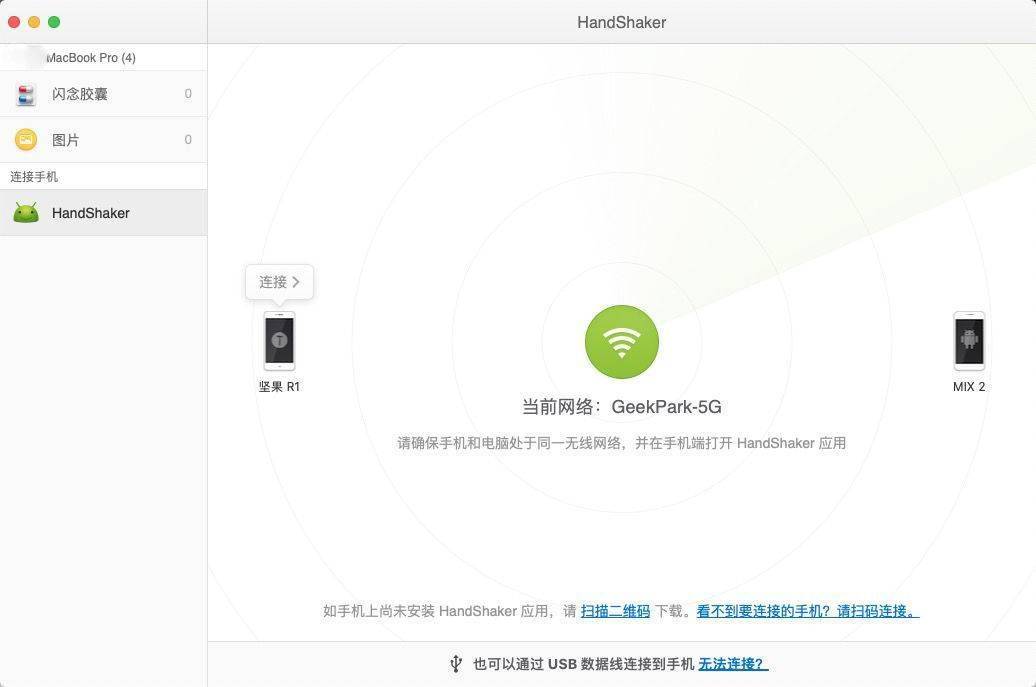The image size is (1036, 687).
Task: Click the 图片 images icon in sidebar
Action: 25,139
